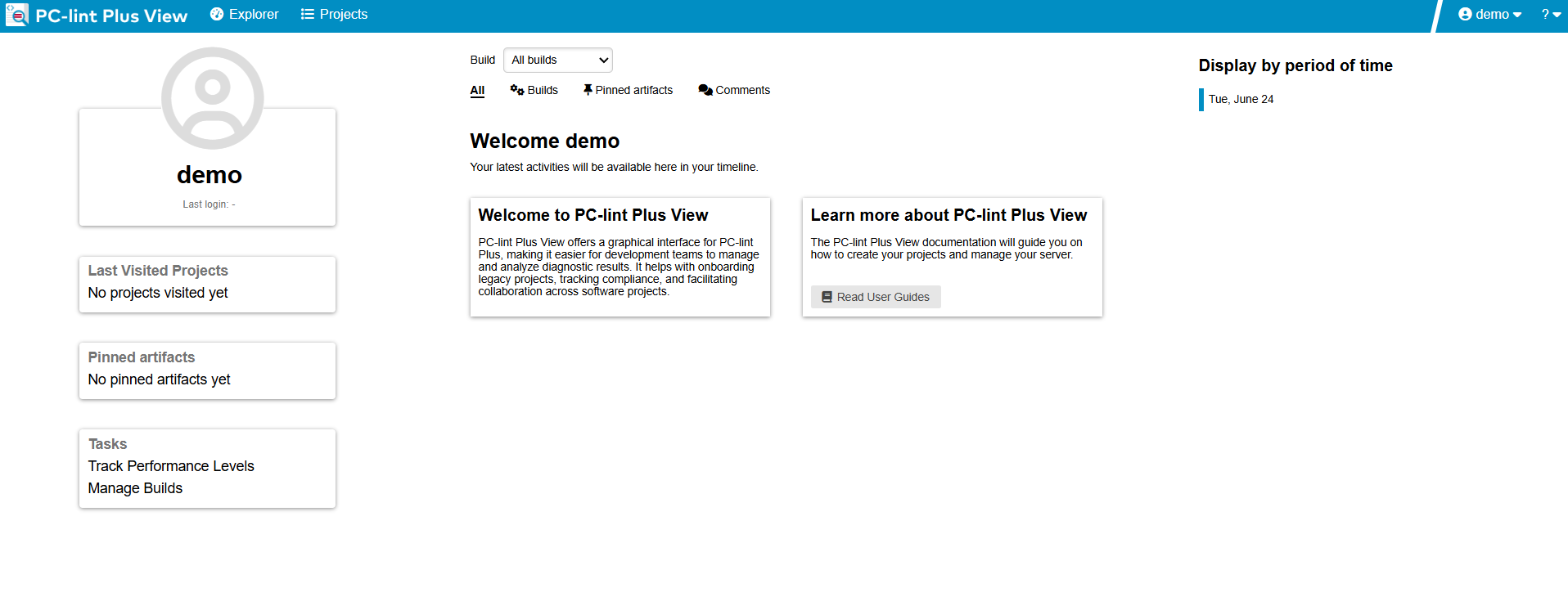The height and width of the screenshot is (615, 1568).
Task: Click the gears icon beside Builds filter
Action: pos(517,90)
